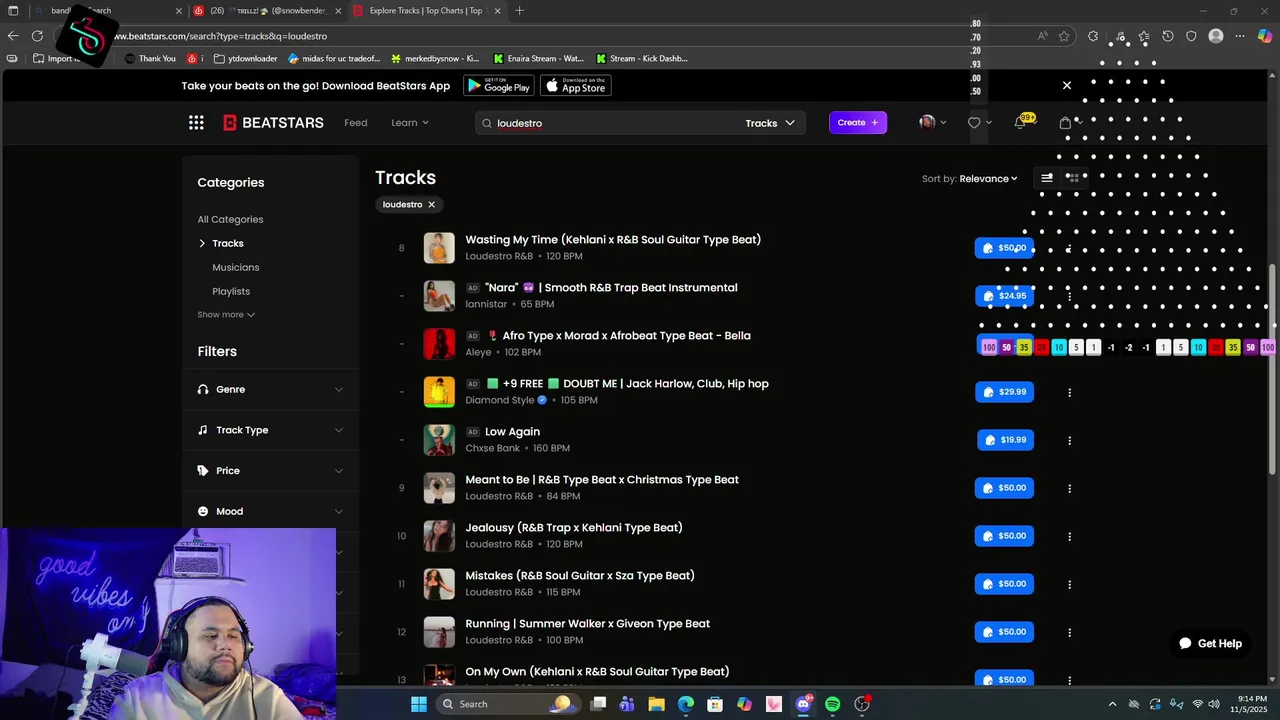Open ytdownloader bookmark

(x=245, y=58)
